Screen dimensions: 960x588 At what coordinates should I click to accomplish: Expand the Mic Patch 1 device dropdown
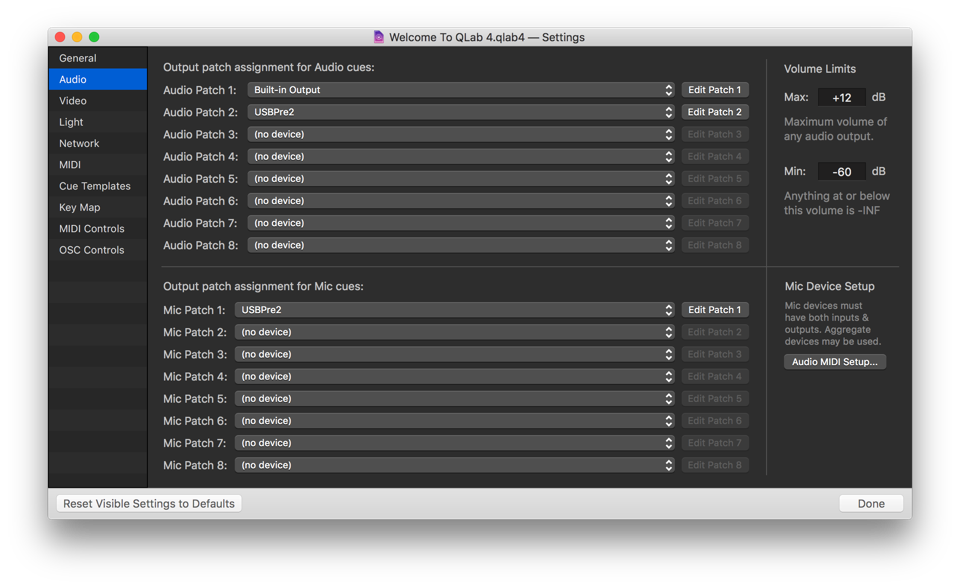(455, 310)
